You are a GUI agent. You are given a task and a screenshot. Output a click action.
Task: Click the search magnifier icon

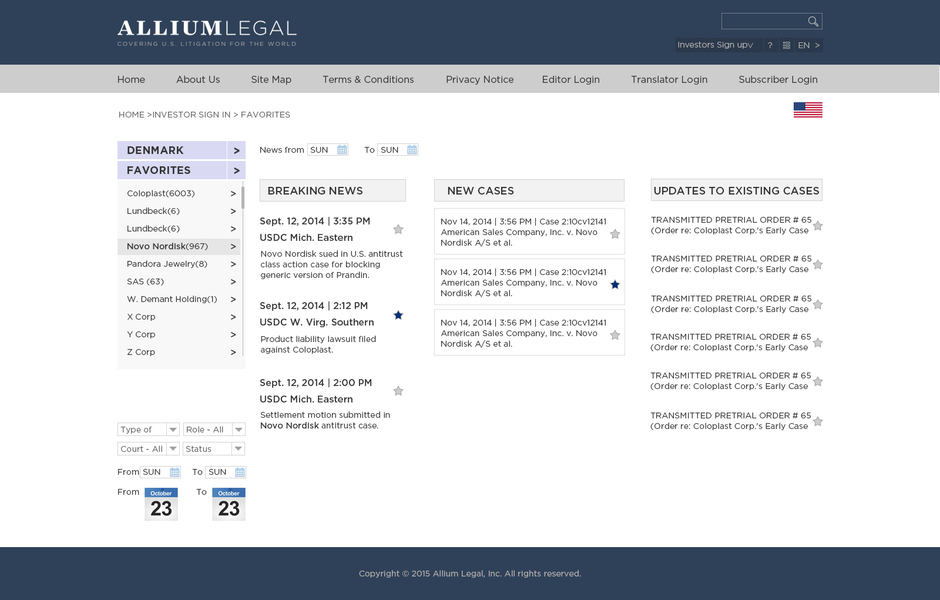coord(812,22)
